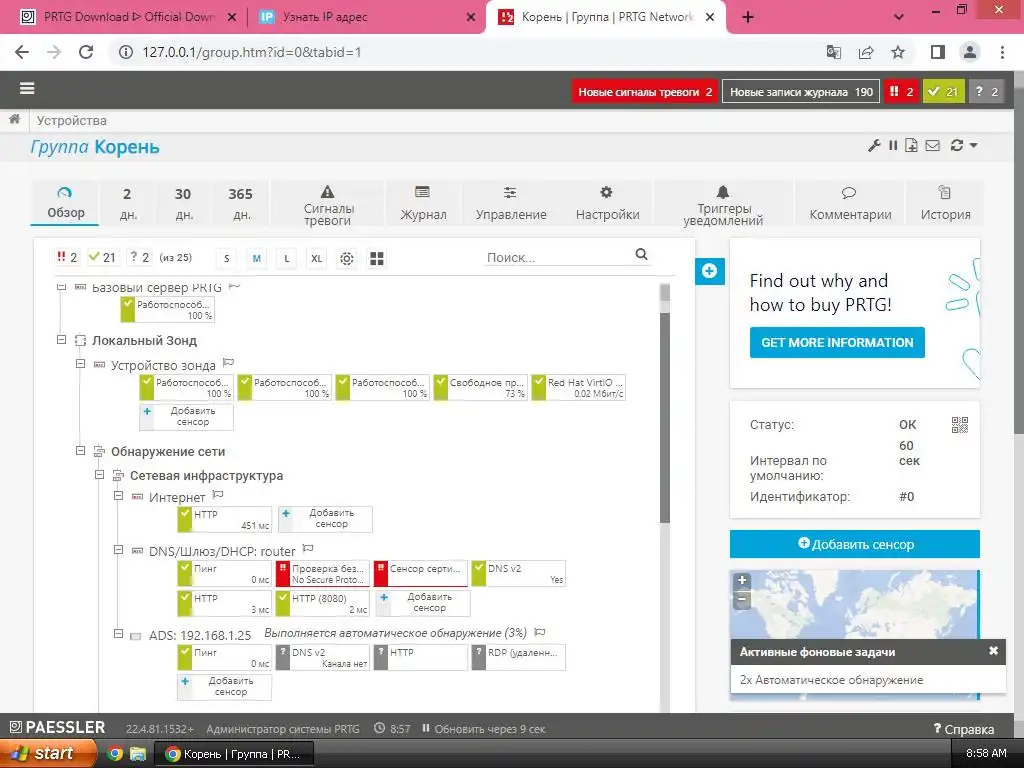Refresh via the circular arrows icon
The image size is (1024, 768).
point(957,145)
